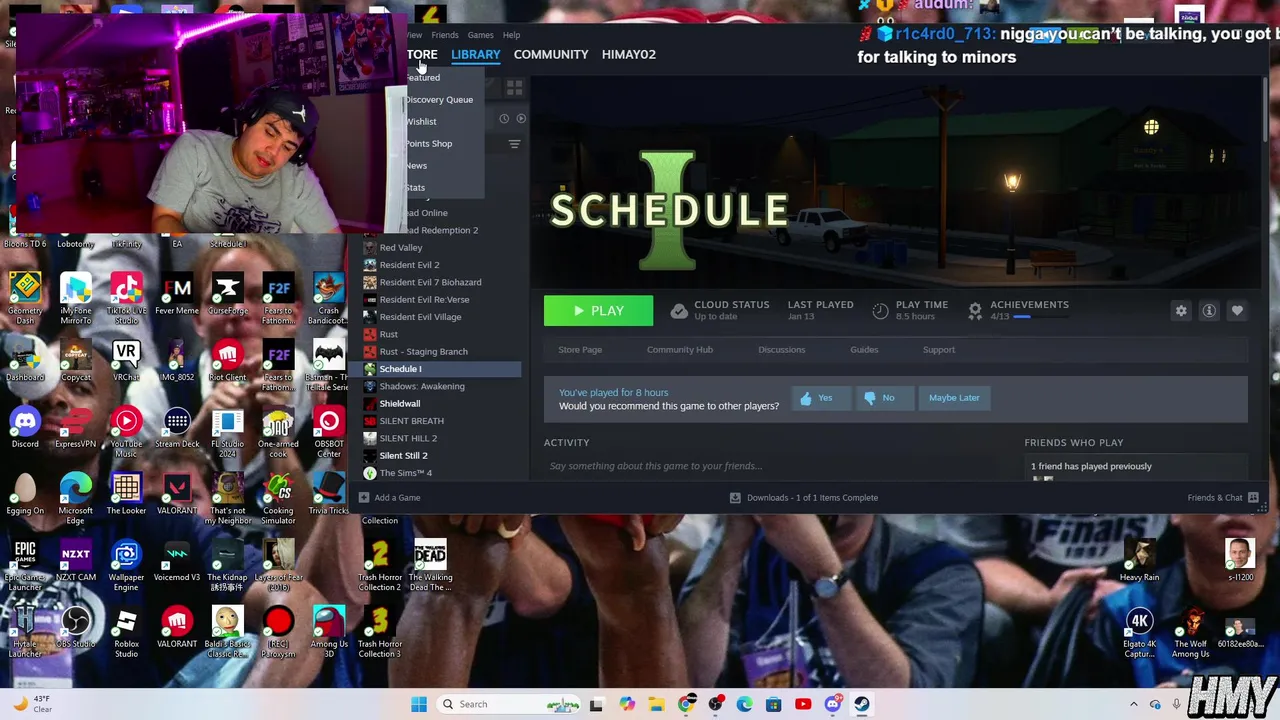This screenshot has width=1280, height=720.
Task: Click the taskbar Search box
Action: click(509, 704)
